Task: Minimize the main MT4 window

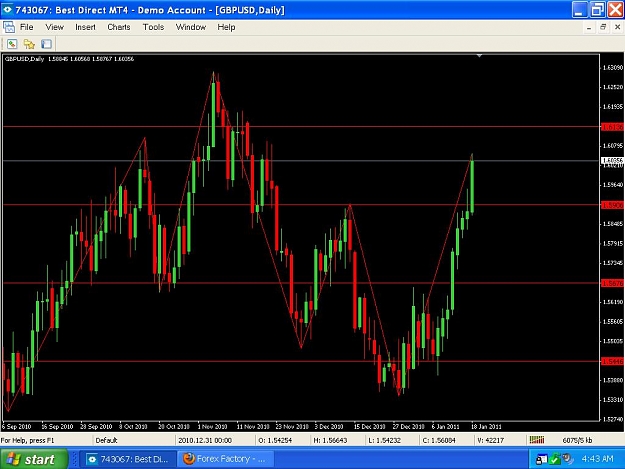Action: (580, 10)
